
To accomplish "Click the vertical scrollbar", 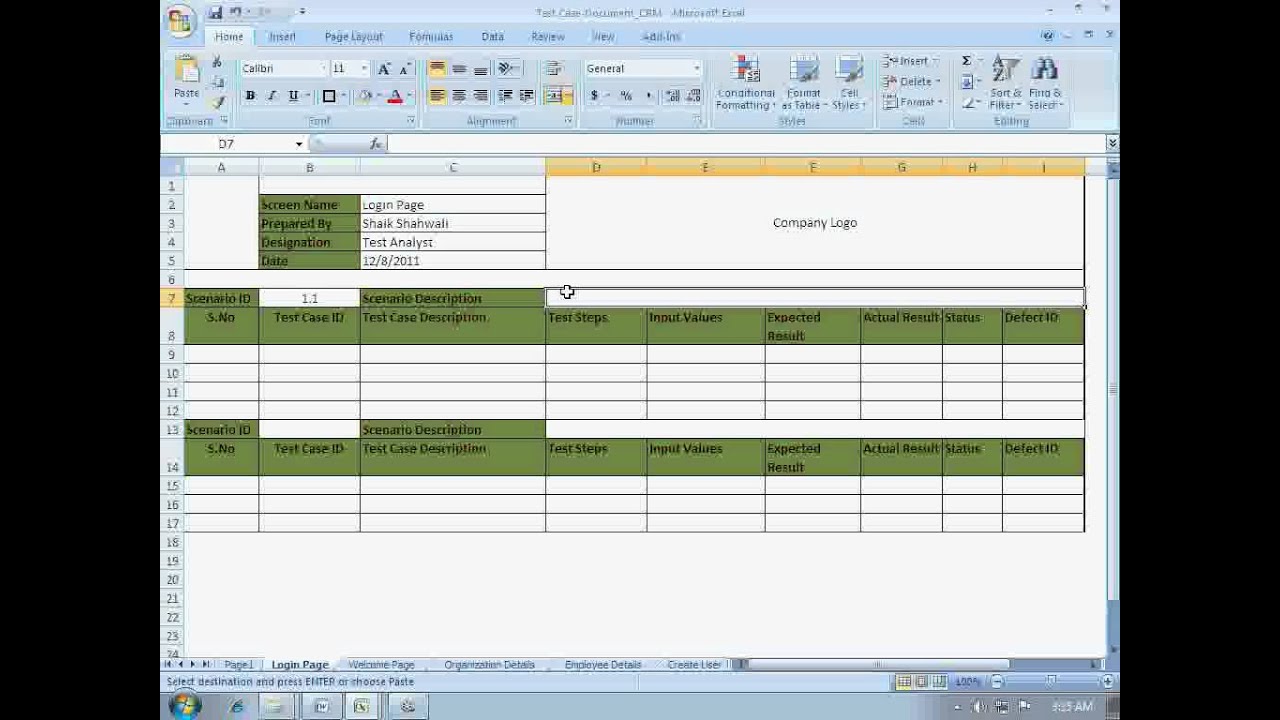I will tap(1112, 410).
